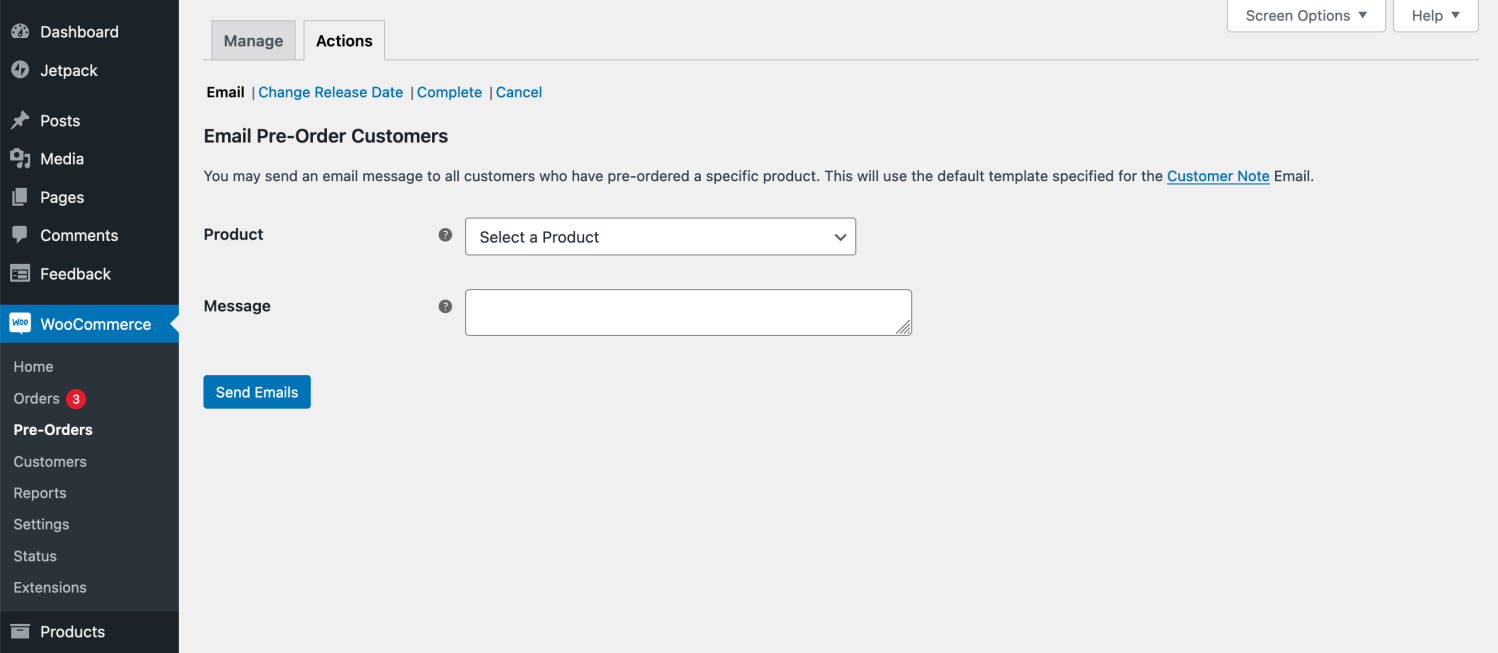Image resolution: width=1498 pixels, height=653 pixels.
Task: Open the Select a Product dropdown
Action: pyautogui.click(x=660, y=237)
